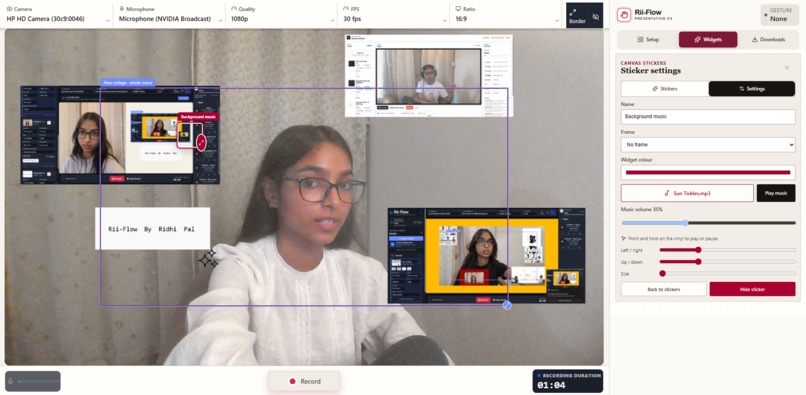
Task: Select the New collage whole scene label
Action: coord(127,82)
